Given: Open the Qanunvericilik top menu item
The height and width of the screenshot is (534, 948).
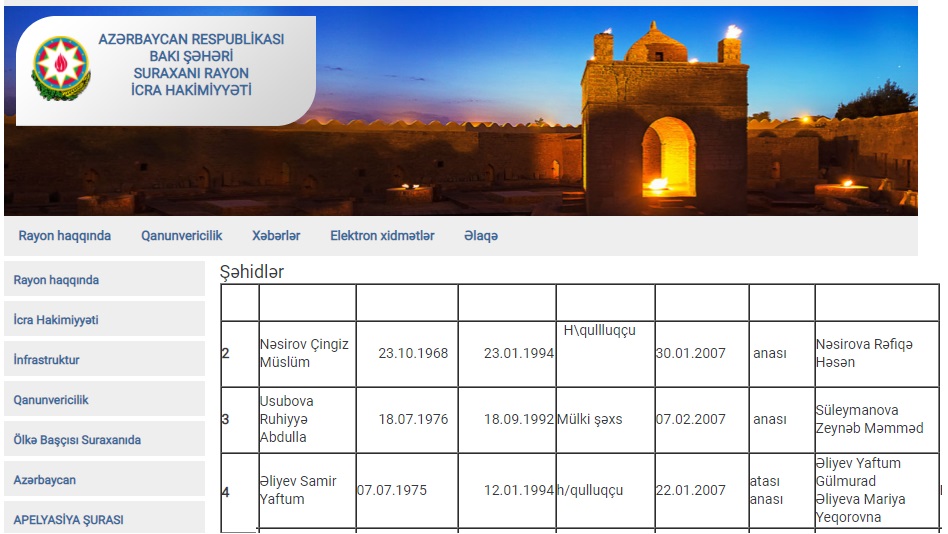Looking at the screenshot, I should tap(181, 236).
